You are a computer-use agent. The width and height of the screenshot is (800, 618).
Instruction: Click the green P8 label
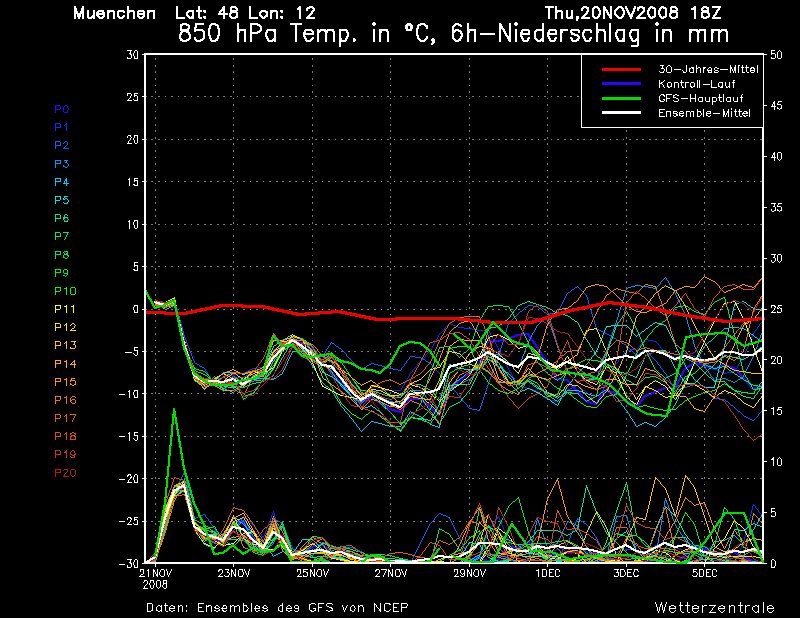click(x=62, y=255)
